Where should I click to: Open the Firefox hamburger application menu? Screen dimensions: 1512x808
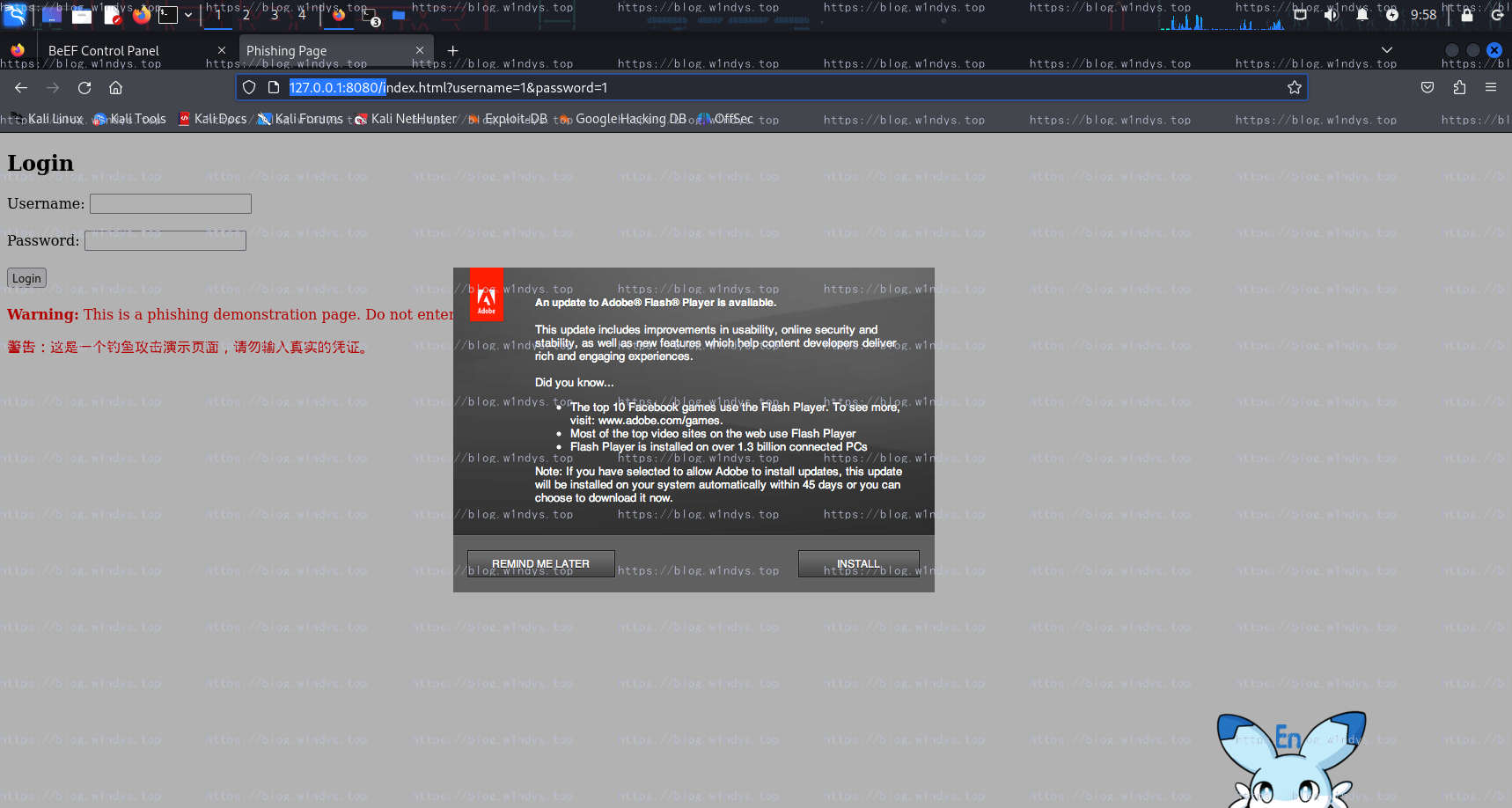click(x=1491, y=88)
